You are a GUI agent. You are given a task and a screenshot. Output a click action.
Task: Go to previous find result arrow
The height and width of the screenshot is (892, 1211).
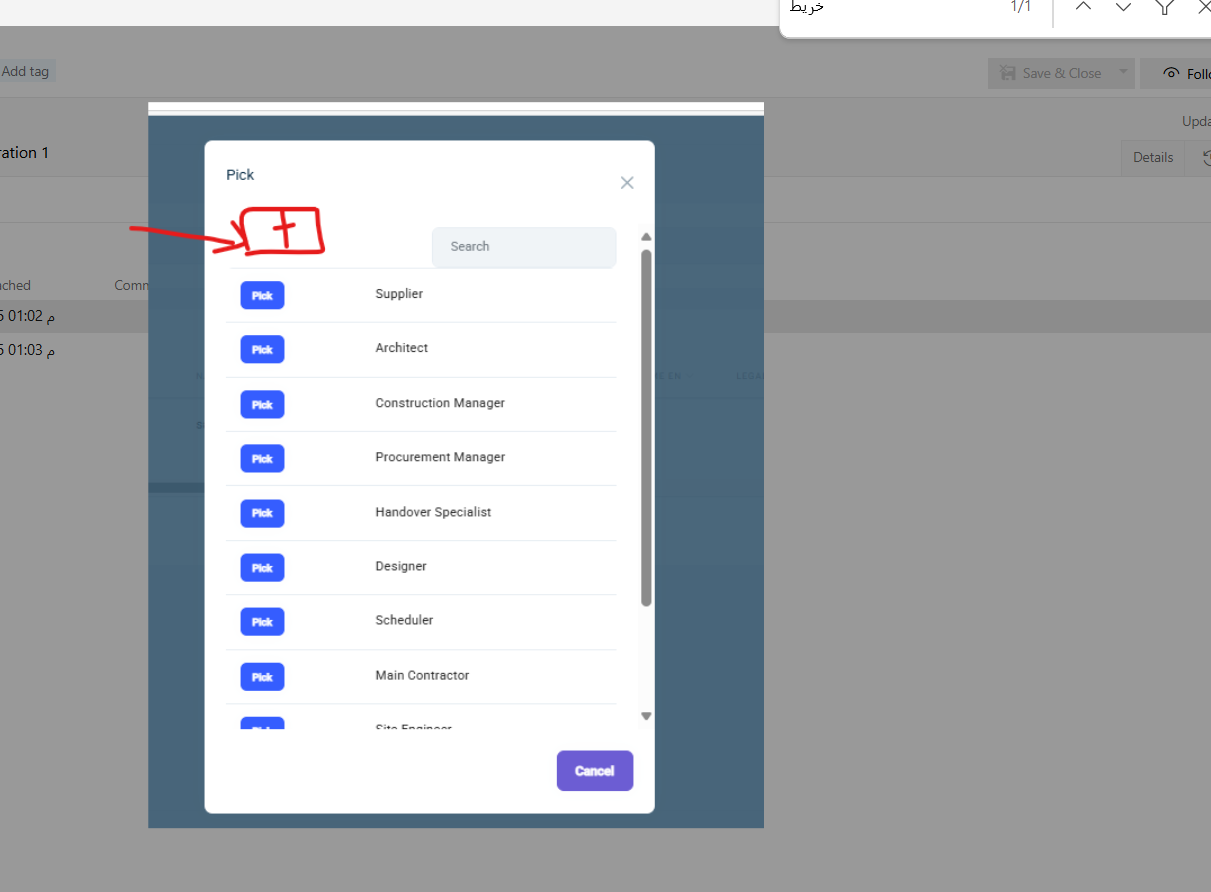(1083, 7)
